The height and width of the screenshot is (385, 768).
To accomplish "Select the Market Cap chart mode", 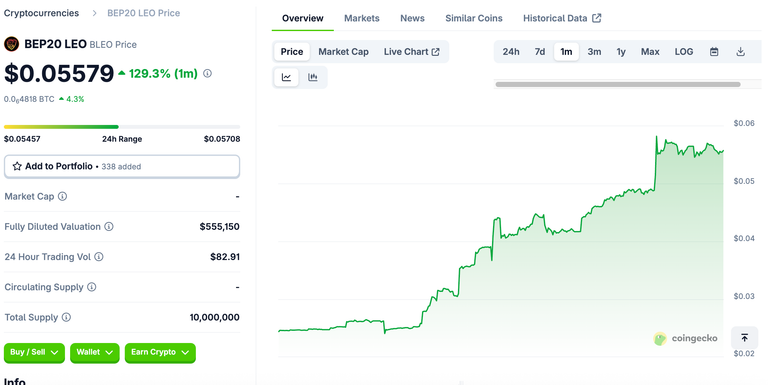I will coord(343,51).
